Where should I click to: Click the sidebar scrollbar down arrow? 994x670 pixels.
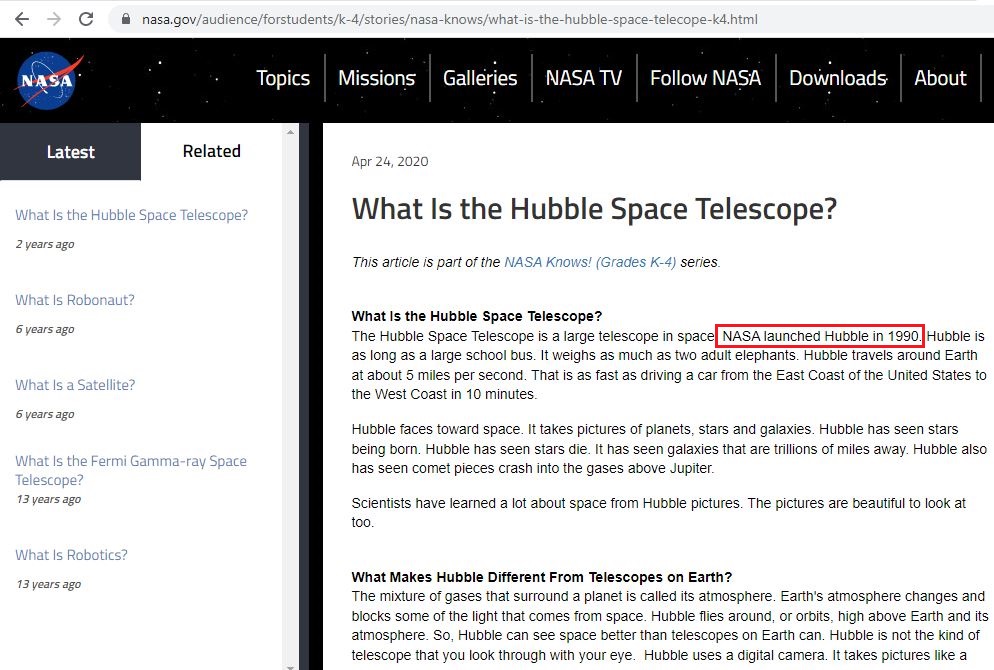point(290,666)
